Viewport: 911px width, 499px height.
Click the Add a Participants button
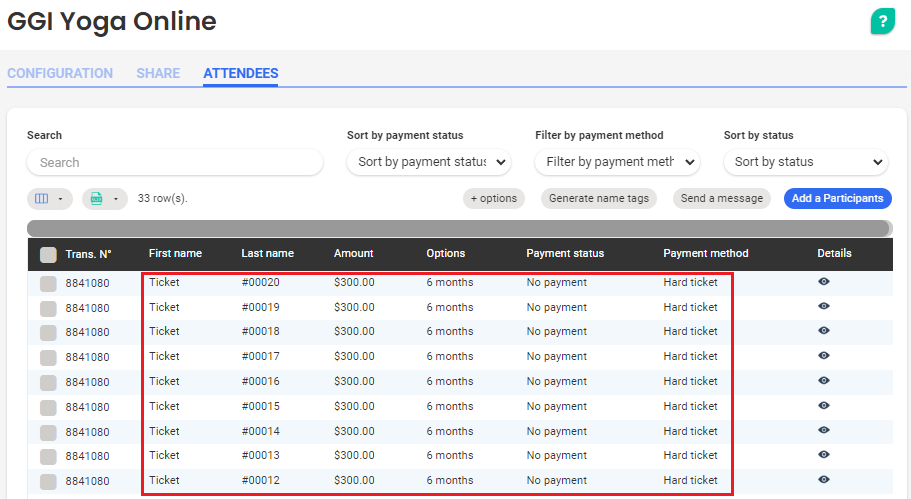[837, 199]
